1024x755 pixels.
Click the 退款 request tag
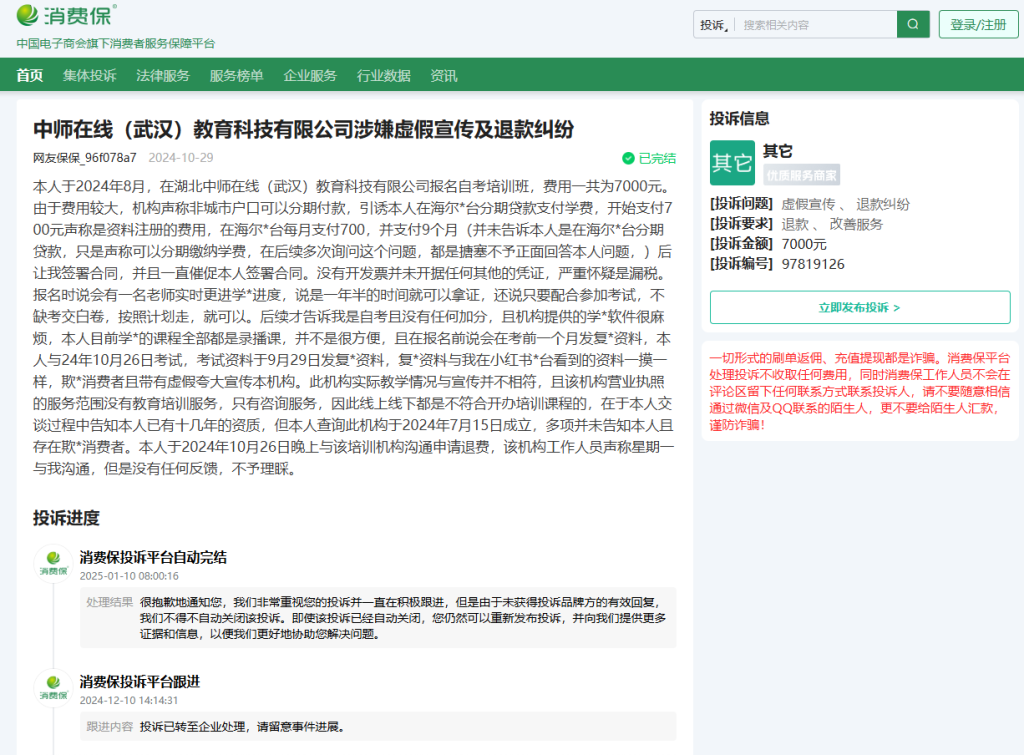pyautogui.click(x=795, y=224)
